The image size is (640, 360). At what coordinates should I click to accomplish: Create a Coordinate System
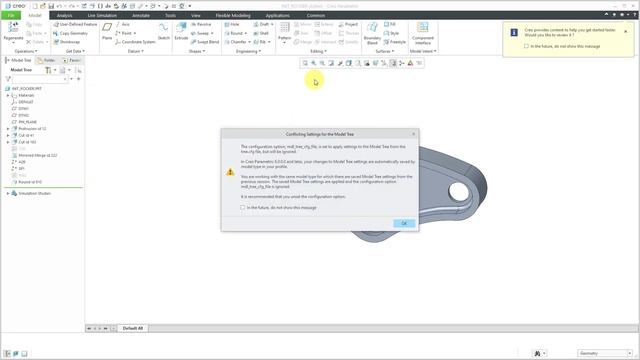[135, 42]
